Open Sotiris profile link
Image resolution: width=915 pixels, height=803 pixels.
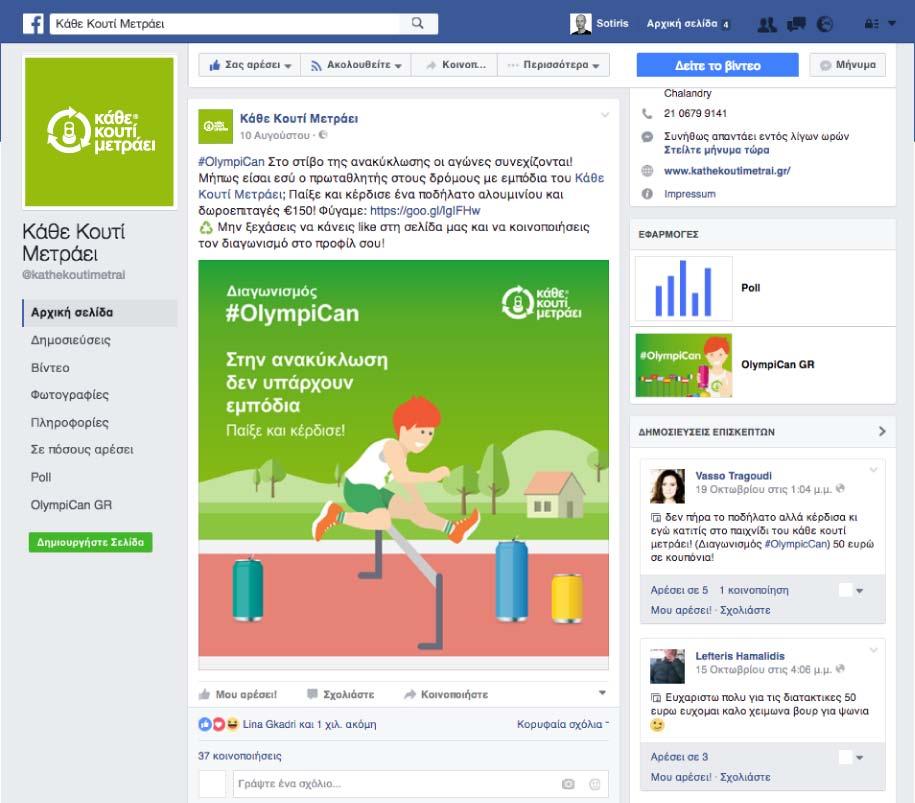[612, 23]
